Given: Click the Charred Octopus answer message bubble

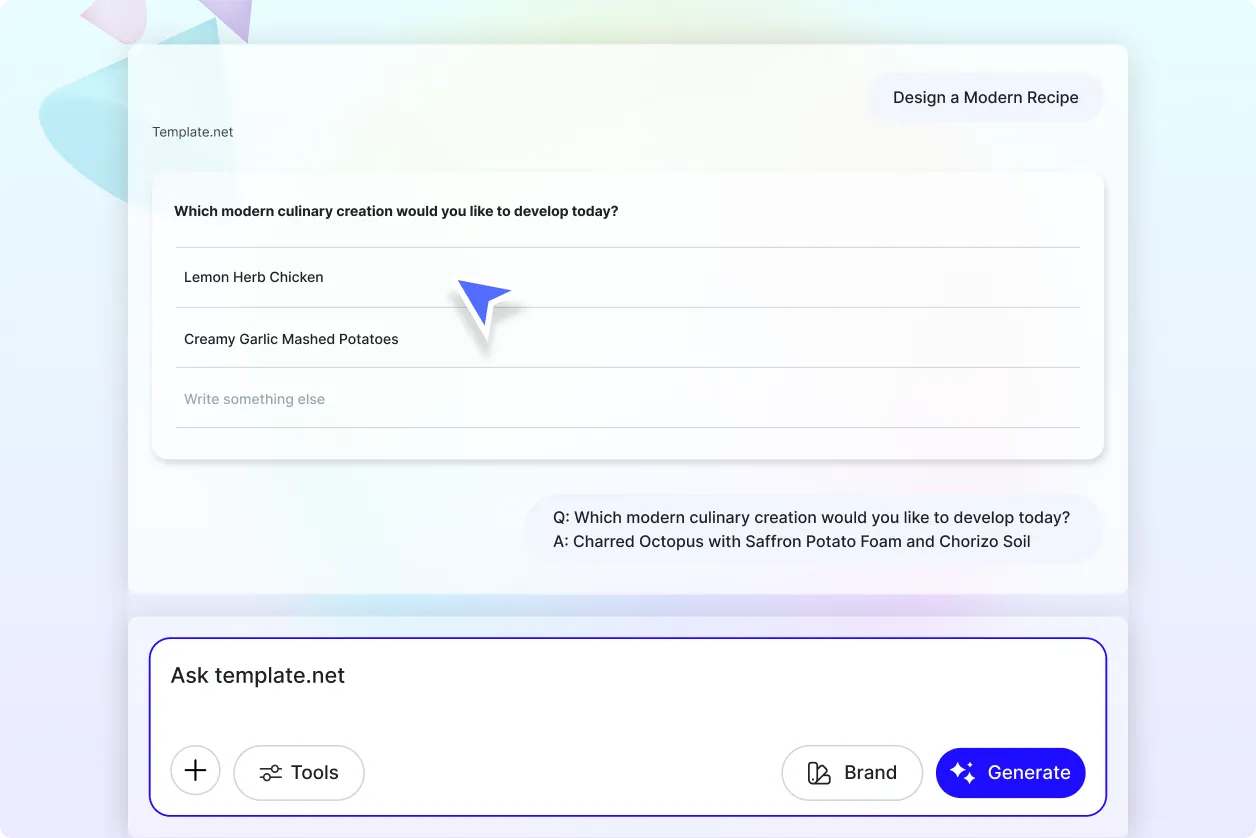Looking at the screenshot, I should pyautogui.click(x=812, y=530).
